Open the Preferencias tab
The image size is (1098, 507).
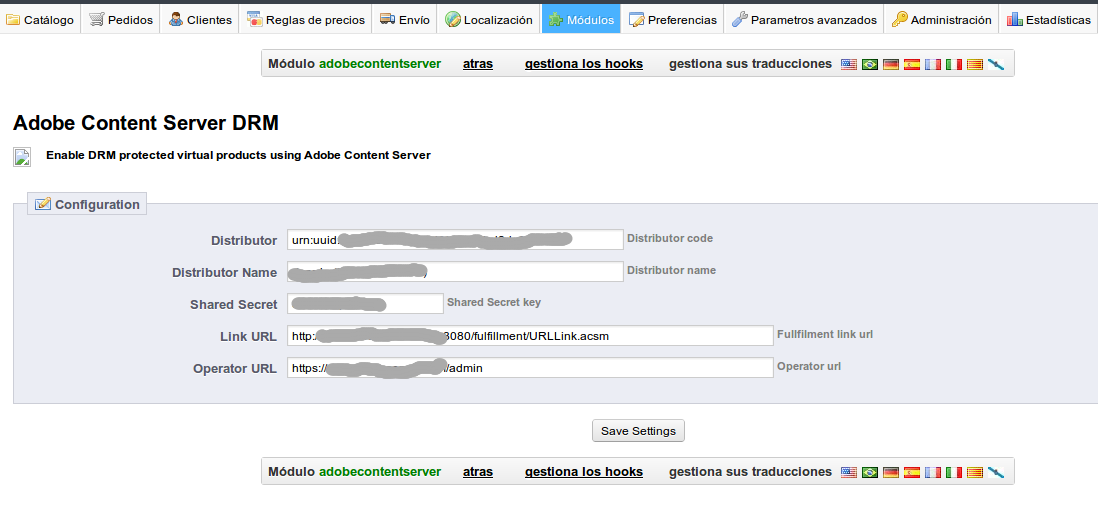[x=672, y=20]
